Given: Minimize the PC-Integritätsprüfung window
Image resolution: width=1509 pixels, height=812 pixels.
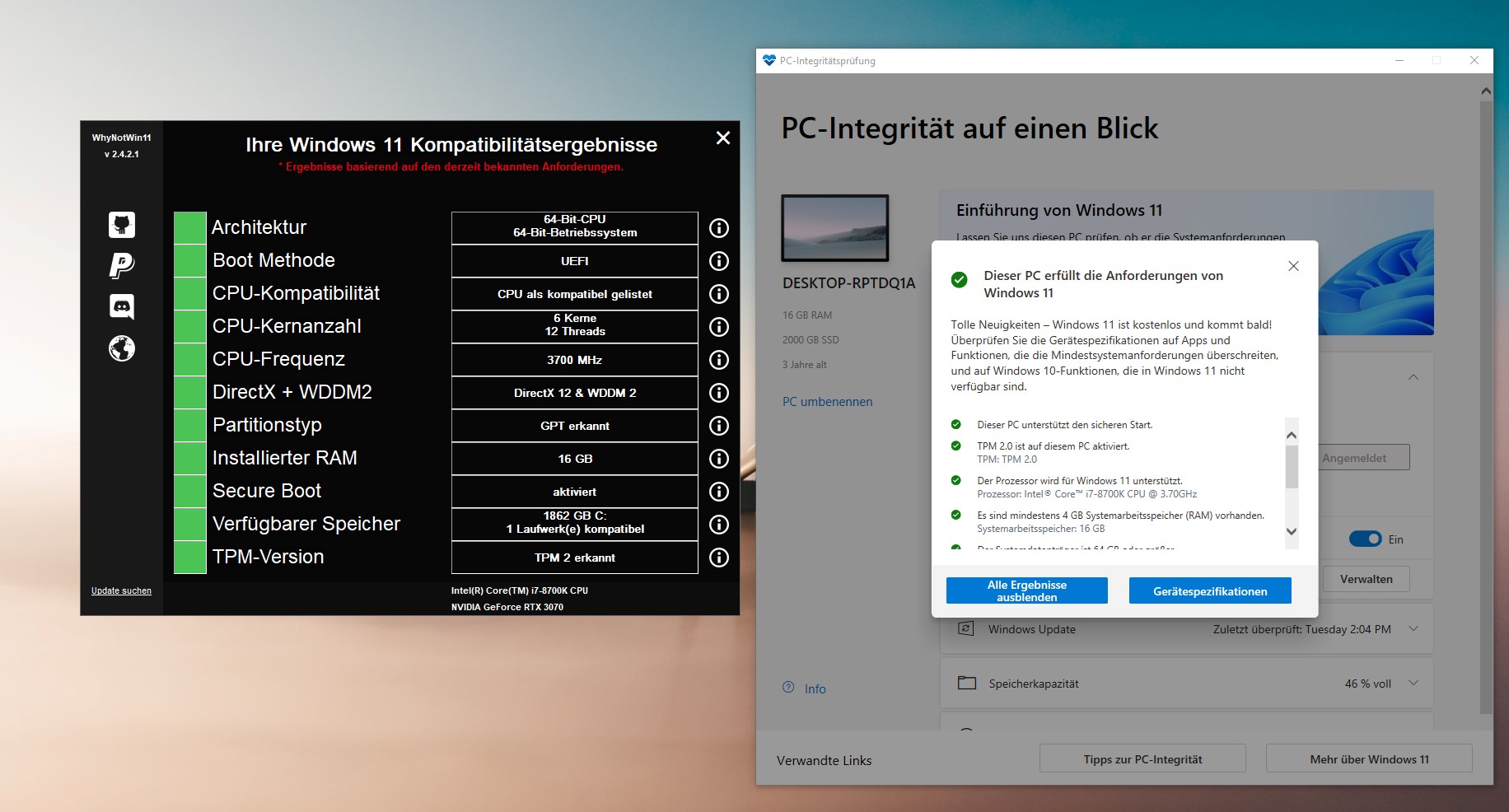Looking at the screenshot, I should pyautogui.click(x=1399, y=60).
